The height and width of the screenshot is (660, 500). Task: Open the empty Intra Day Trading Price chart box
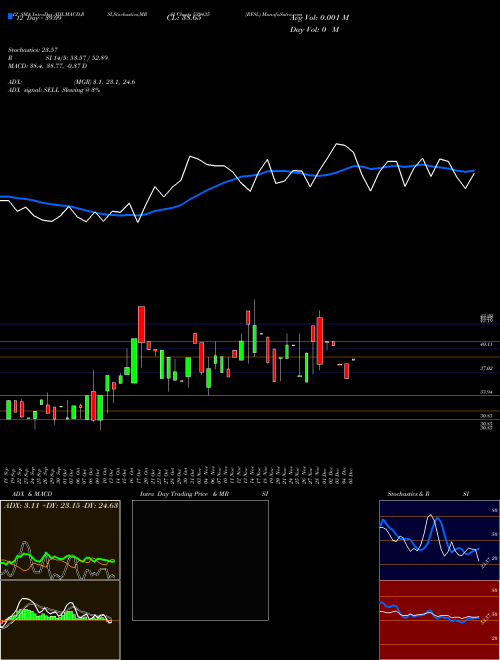pyautogui.click(x=200, y=560)
